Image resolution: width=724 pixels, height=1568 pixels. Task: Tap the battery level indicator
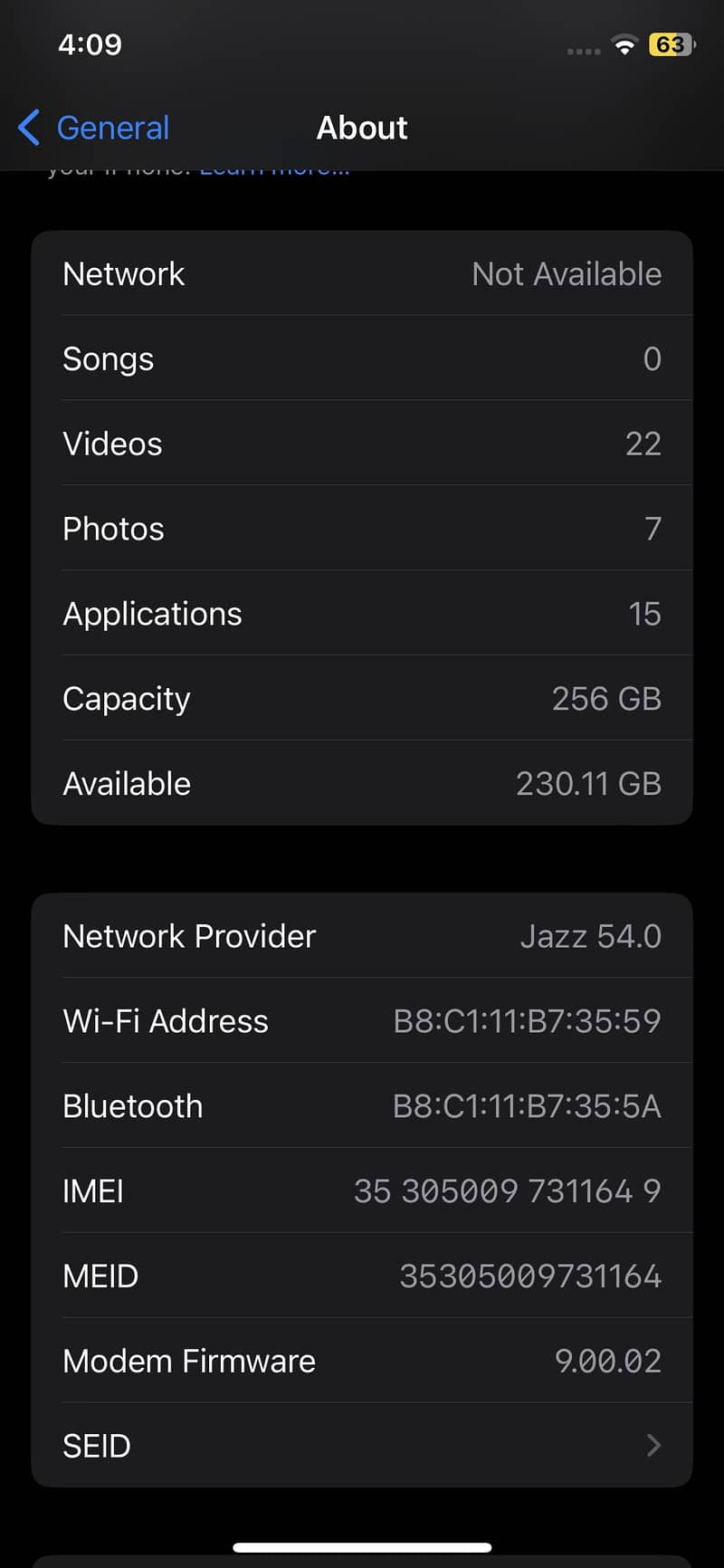(672, 44)
